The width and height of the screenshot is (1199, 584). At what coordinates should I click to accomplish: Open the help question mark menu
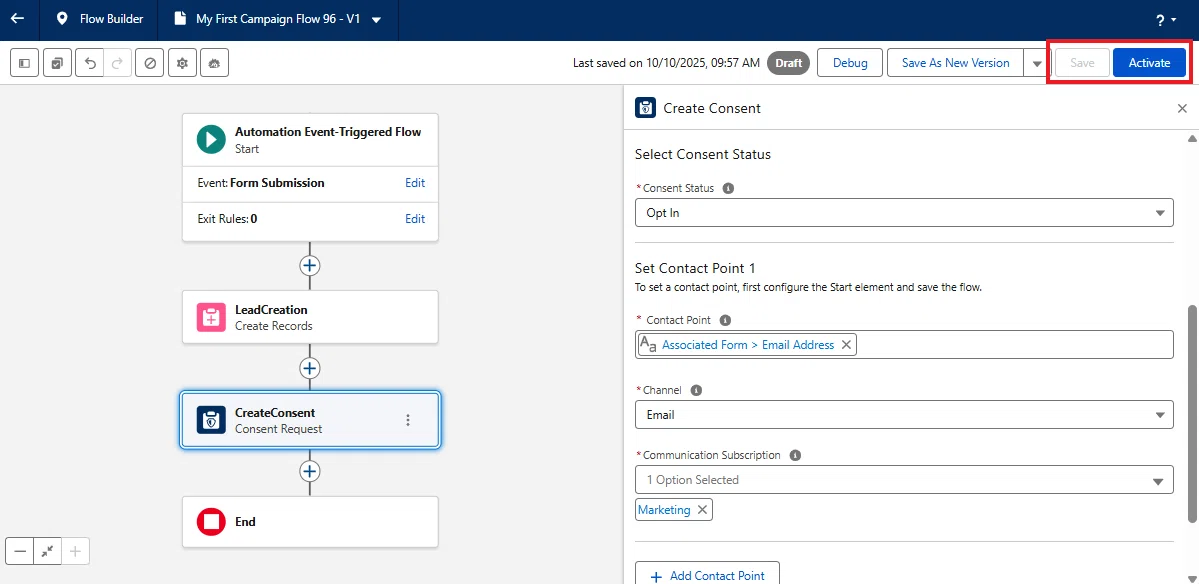(x=1165, y=21)
